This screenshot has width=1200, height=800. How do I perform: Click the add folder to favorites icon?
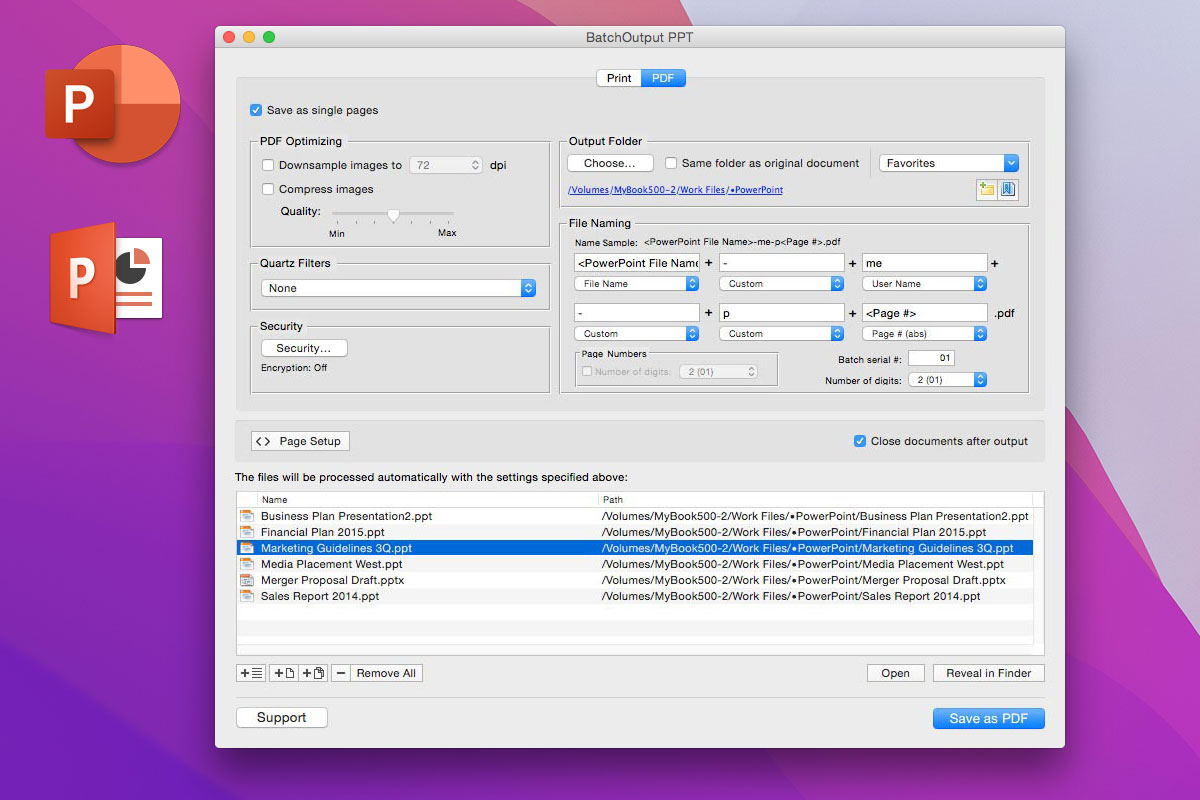coord(987,190)
